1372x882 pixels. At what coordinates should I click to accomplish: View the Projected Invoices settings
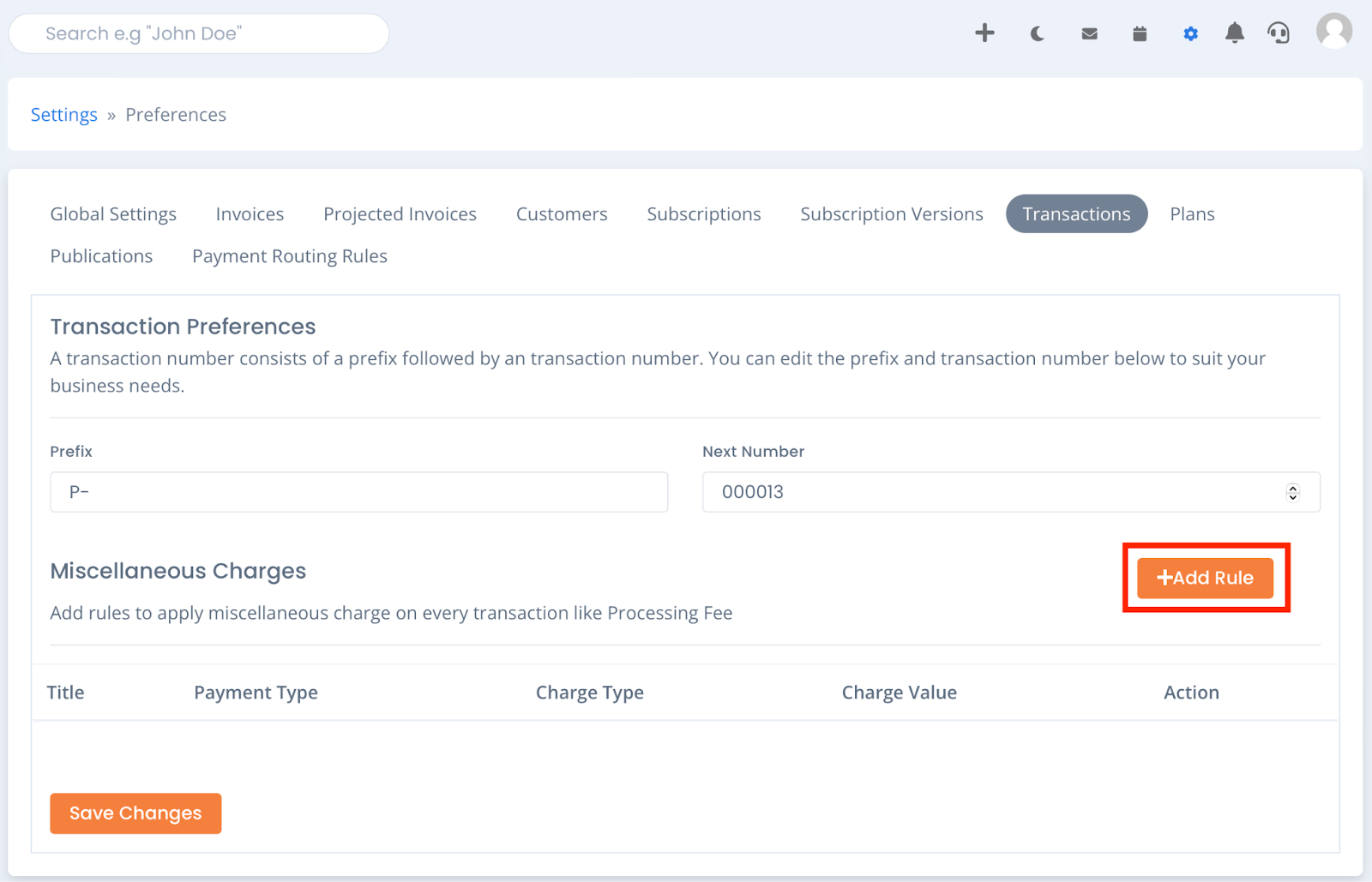click(400, 213)
